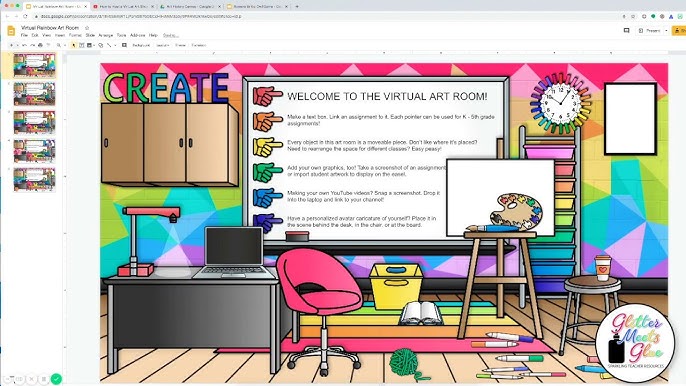
Task: Add a comment from the toolbar
Action: click(124, 45)
